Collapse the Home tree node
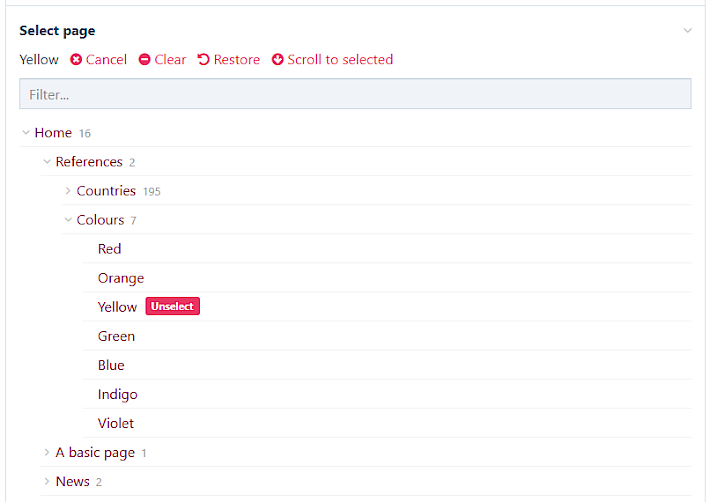This screenshot has height=502, width=710. coord(26,133)
